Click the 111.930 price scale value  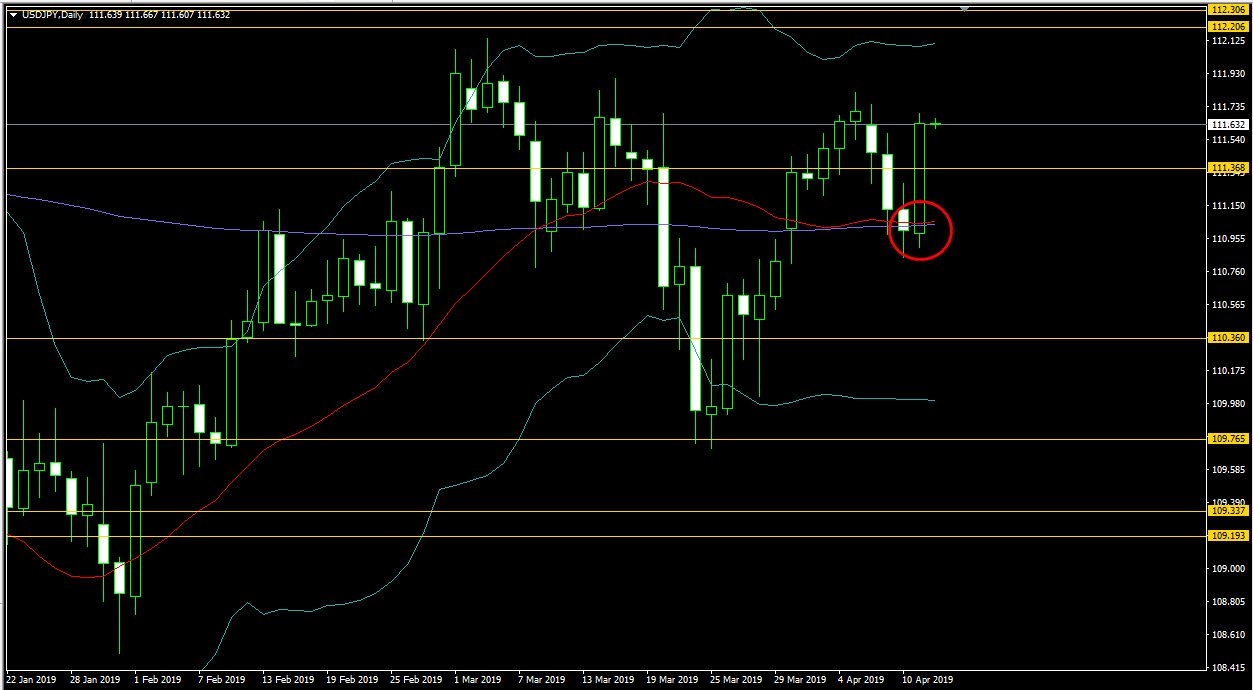[x=1227, y=74]
